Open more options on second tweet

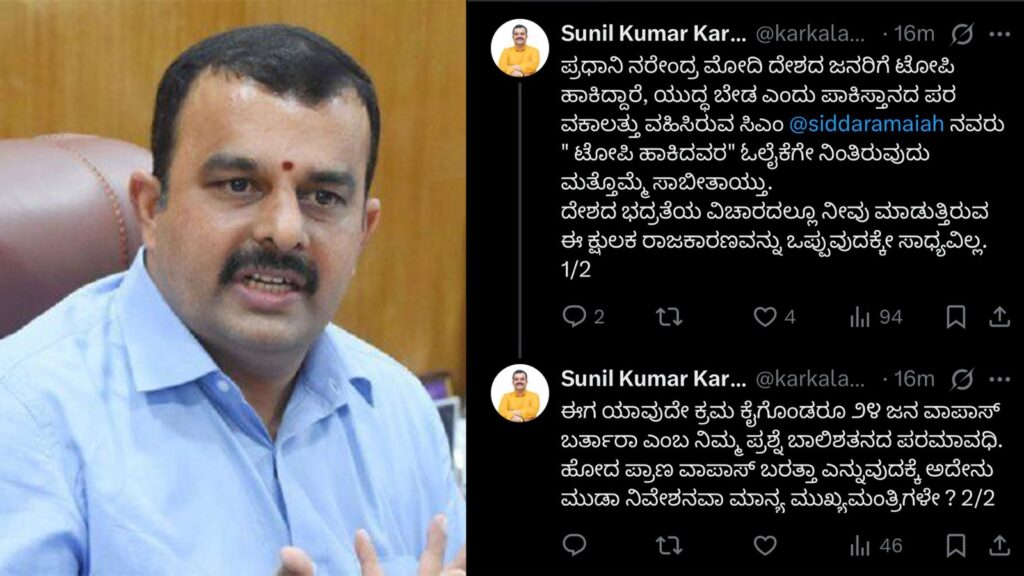(x=1000, y=379)
